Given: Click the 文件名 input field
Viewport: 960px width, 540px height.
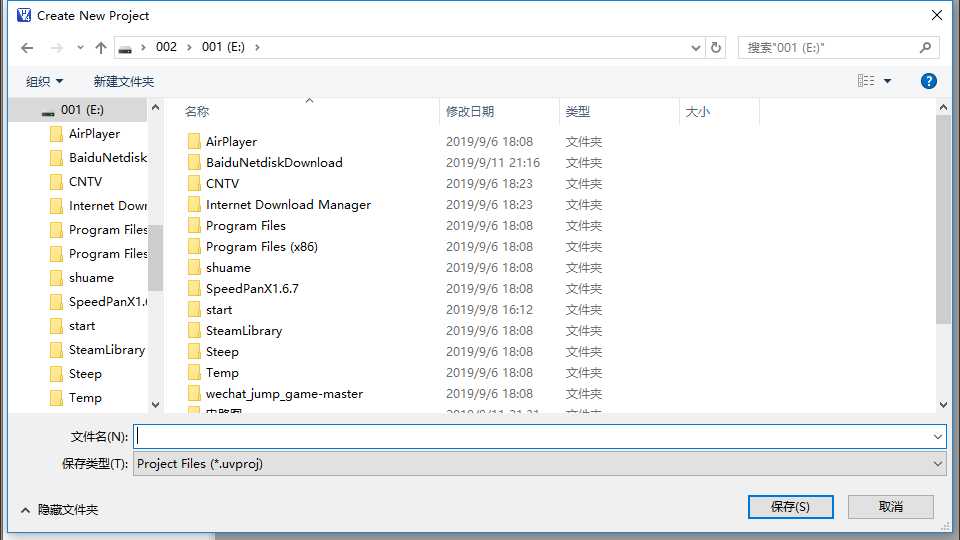Looking at the screenshot, I should pos(533,437).
